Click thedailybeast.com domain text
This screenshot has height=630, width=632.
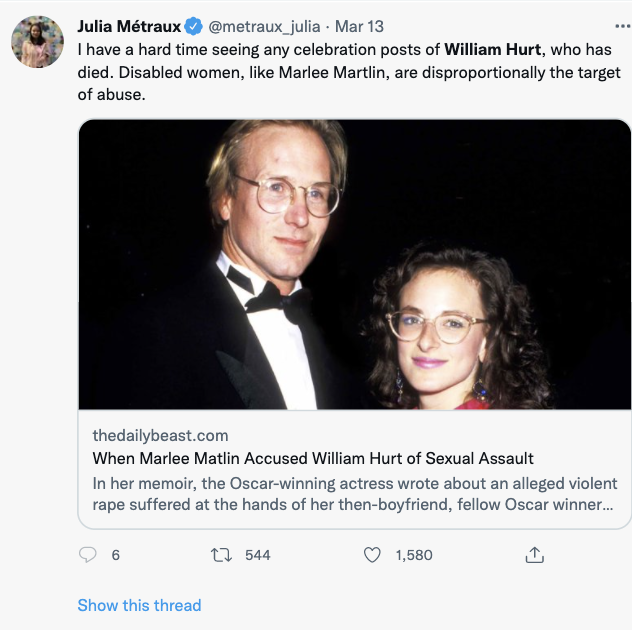tap(160, 435)
